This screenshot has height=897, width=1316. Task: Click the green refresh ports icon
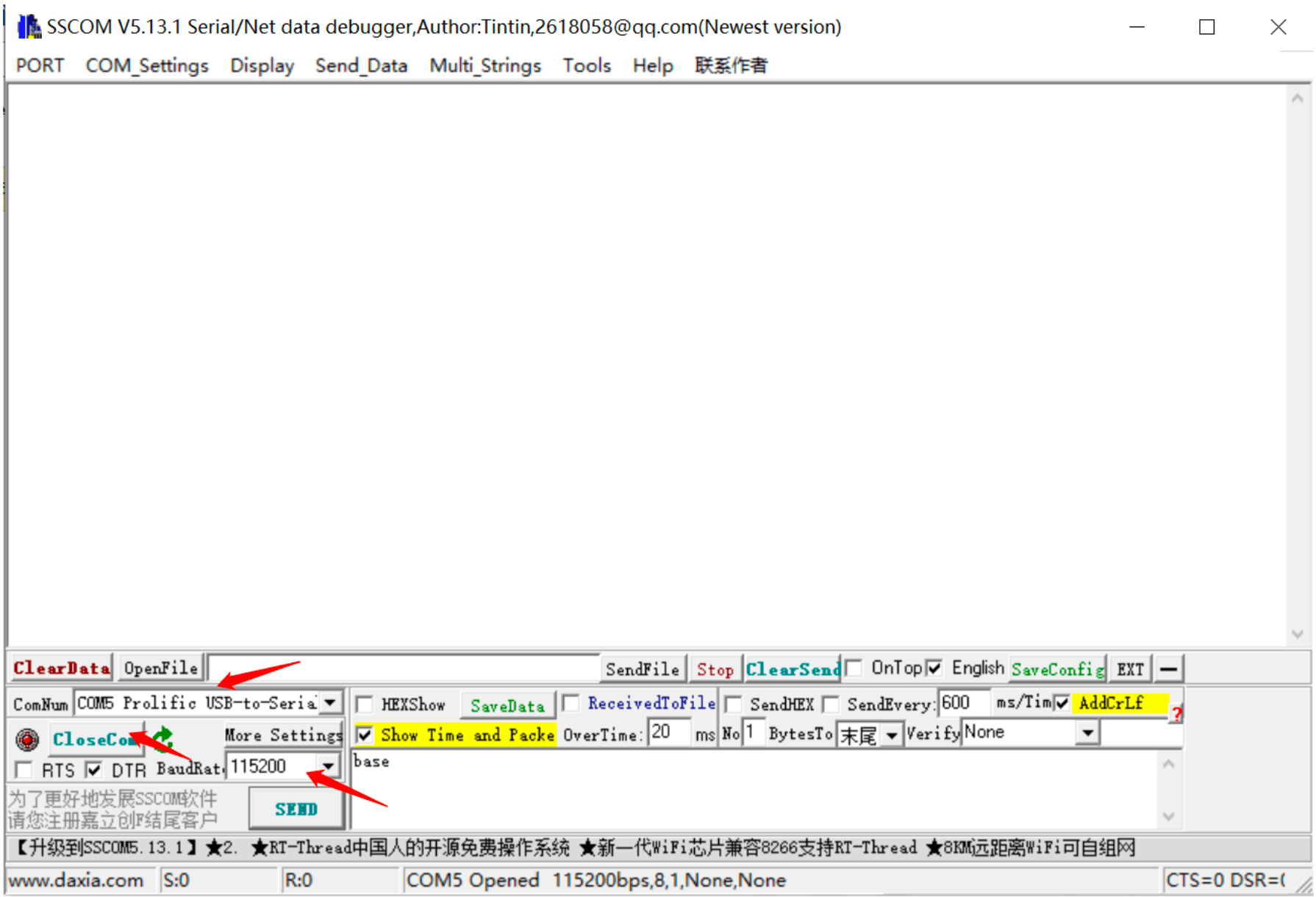click(x=163, y=737)
